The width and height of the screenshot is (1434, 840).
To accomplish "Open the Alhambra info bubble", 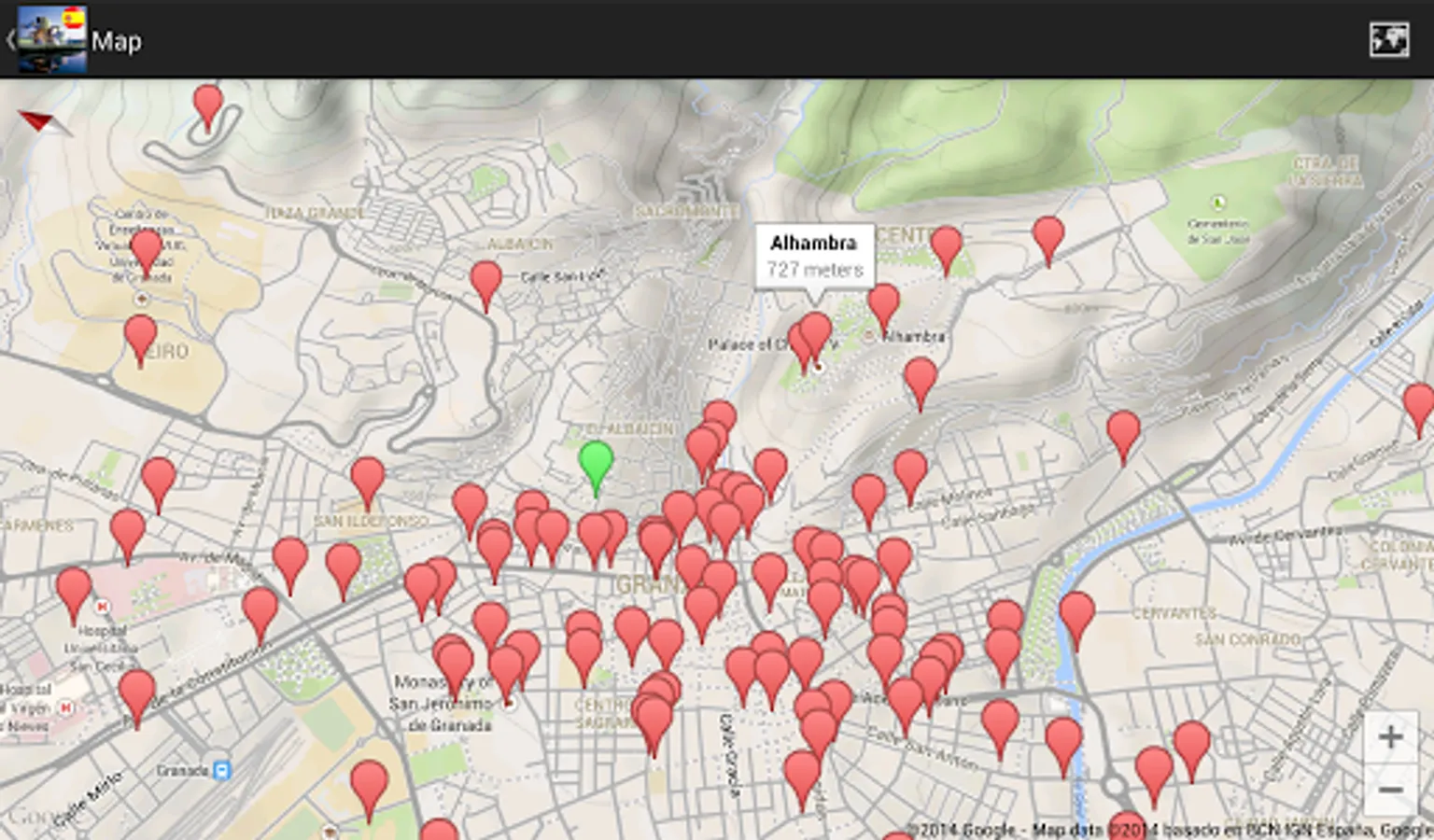I will [x=815, y=255].
